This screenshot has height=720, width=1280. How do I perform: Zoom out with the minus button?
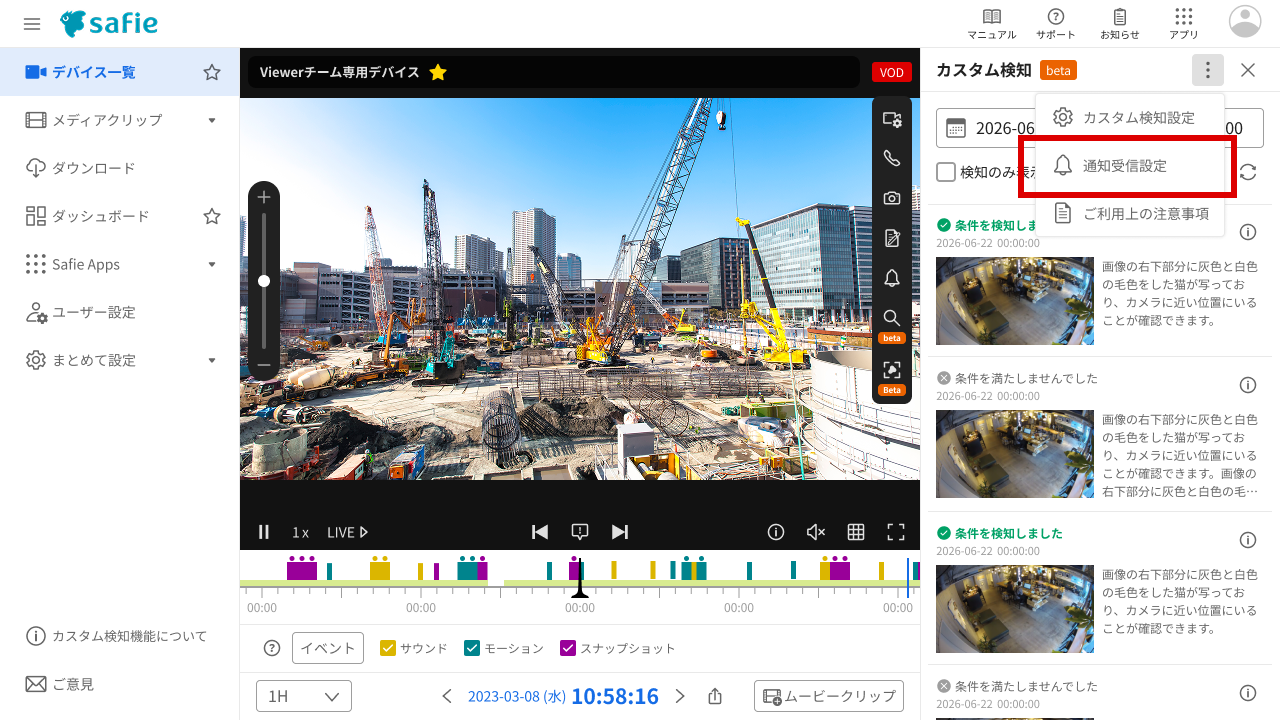pos(264,365)
